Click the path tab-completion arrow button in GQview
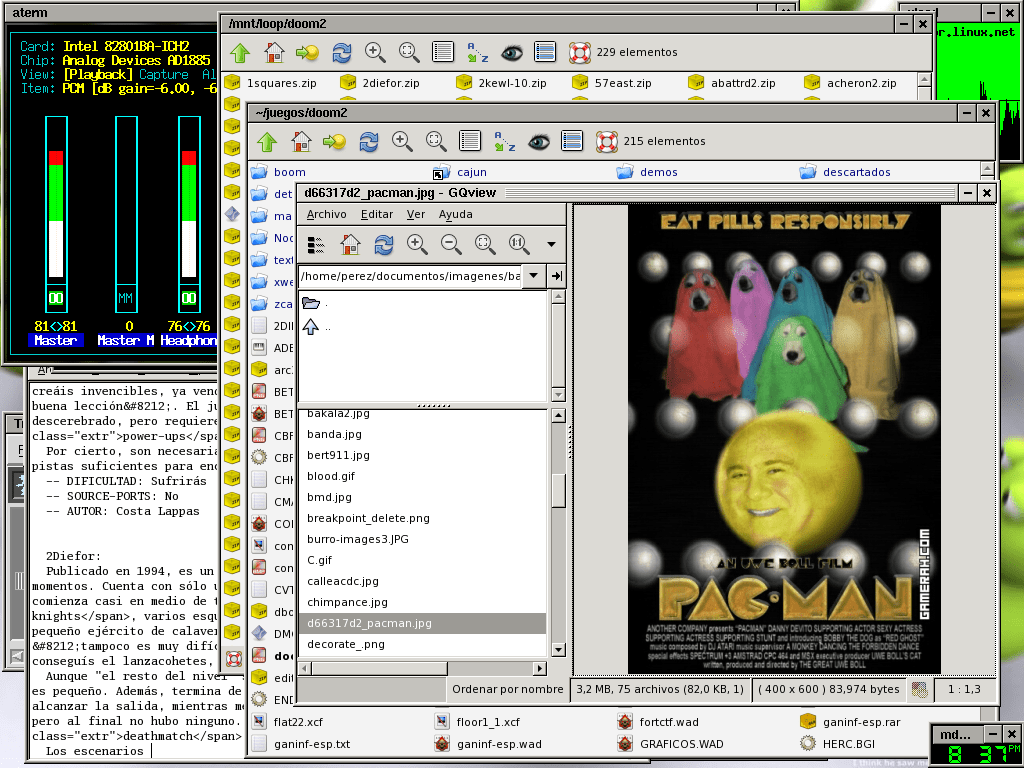This screenshot has width=1024, height=768. pyautogui.click(x=556, y=276)
